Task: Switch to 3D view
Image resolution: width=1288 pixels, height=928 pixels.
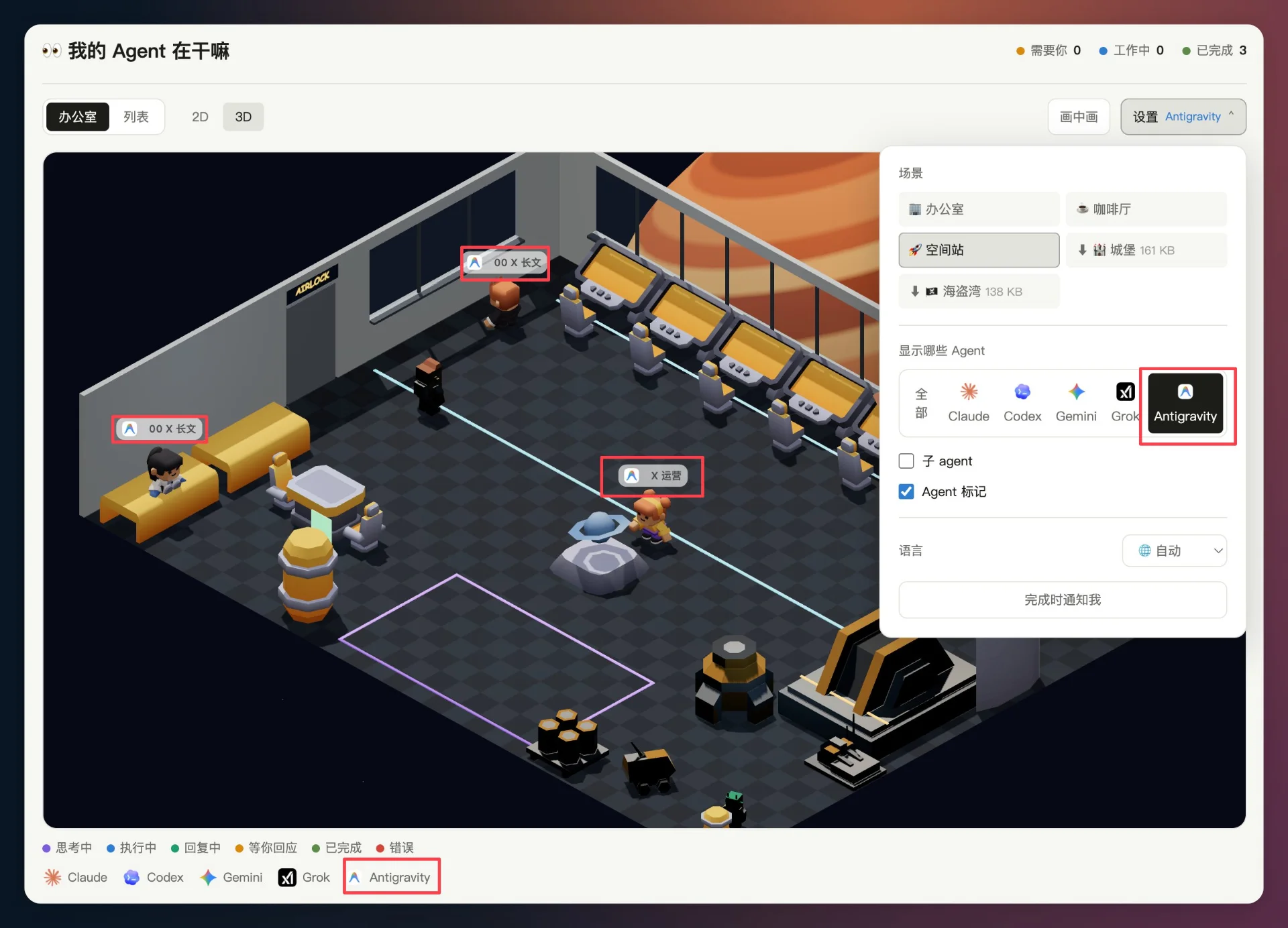Action: [x=243, y=117]
